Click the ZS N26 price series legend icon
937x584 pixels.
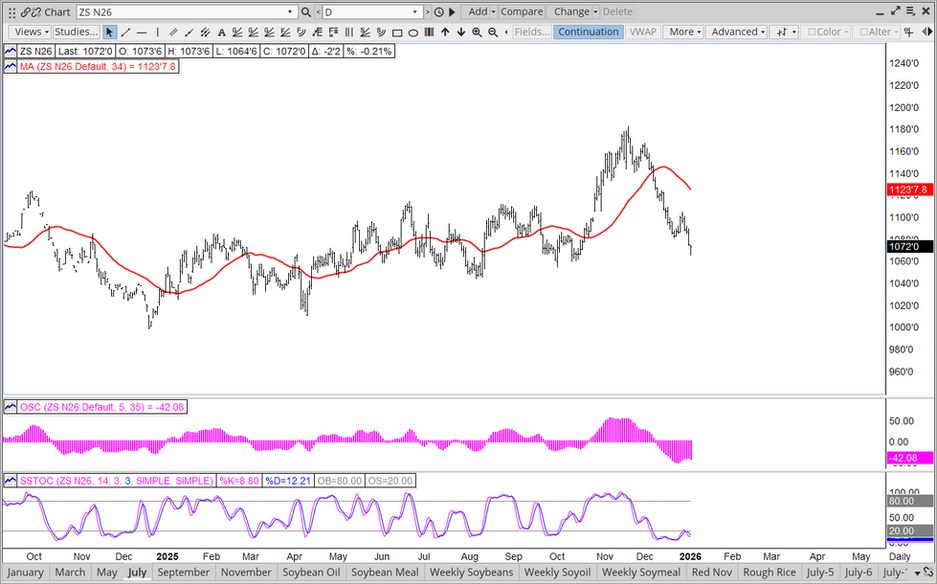[x=10, y=51]
